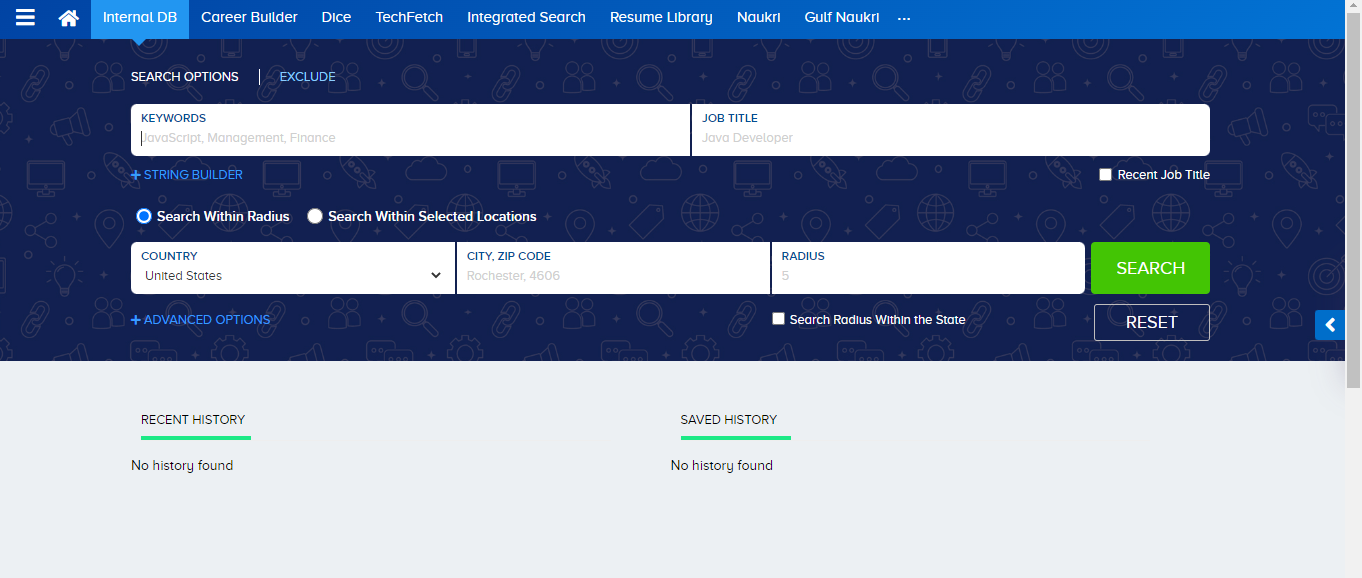1362x578 pixels.
Task: Select Search Within Selected Locations option
Action: click(x=315, y=215)
